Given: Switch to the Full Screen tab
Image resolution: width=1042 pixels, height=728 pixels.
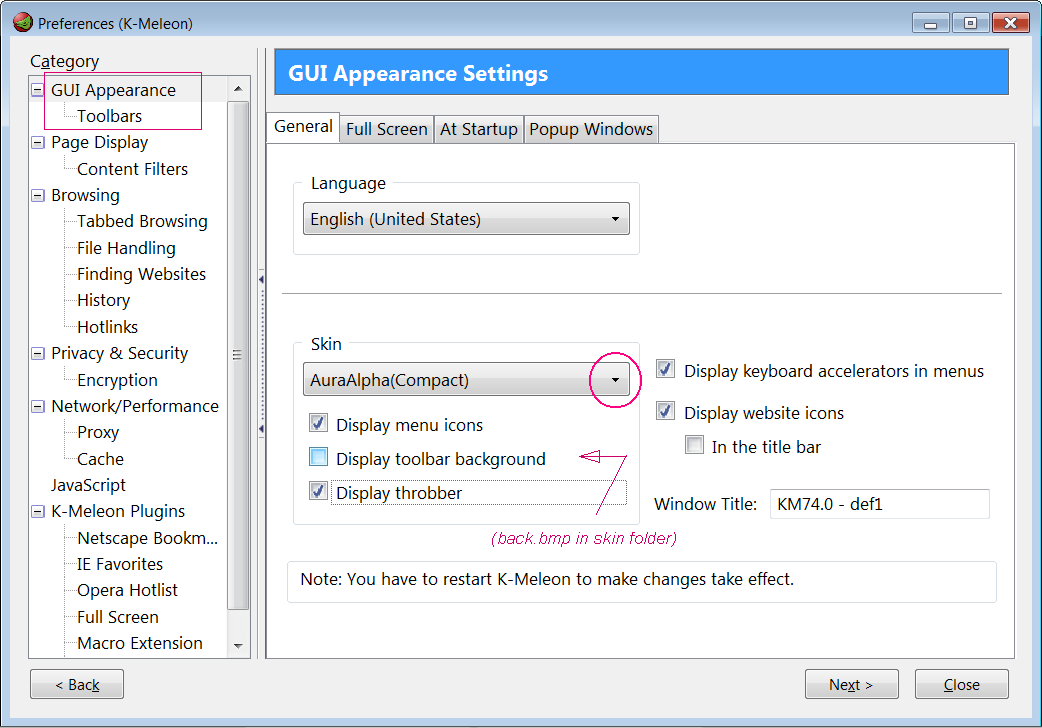Looking at the screenshot, I should pyautogui.click(x=386, y=129).
